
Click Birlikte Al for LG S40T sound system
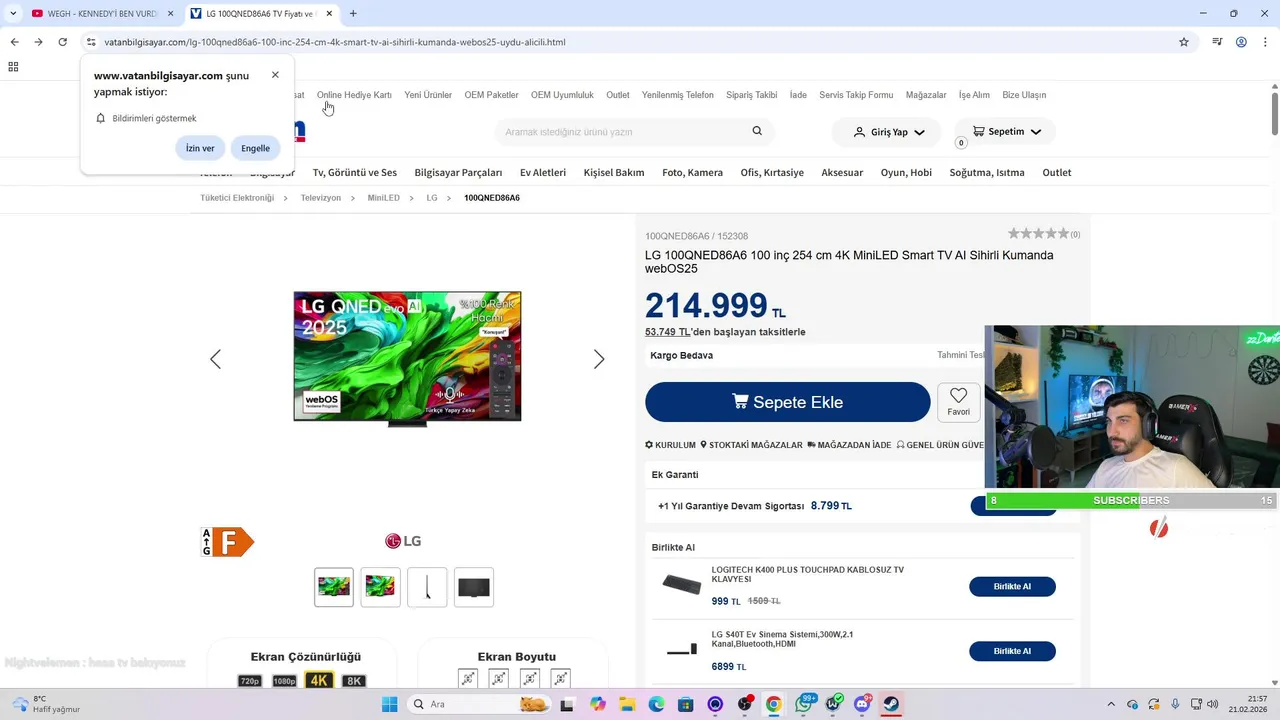pyautogui.click(x=1012, y=651)
